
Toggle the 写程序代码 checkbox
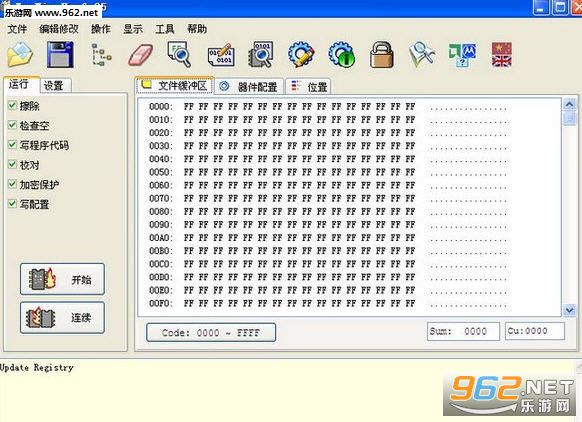click(13, 145)
